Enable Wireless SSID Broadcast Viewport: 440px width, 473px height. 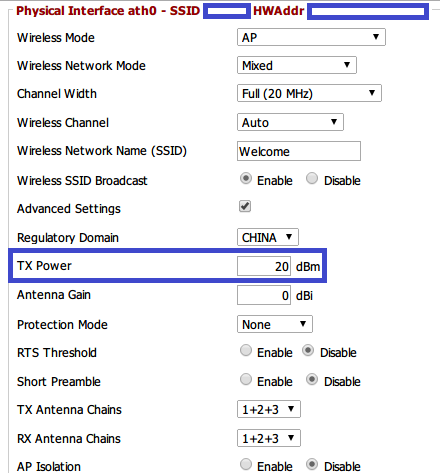tap(246, 179)
